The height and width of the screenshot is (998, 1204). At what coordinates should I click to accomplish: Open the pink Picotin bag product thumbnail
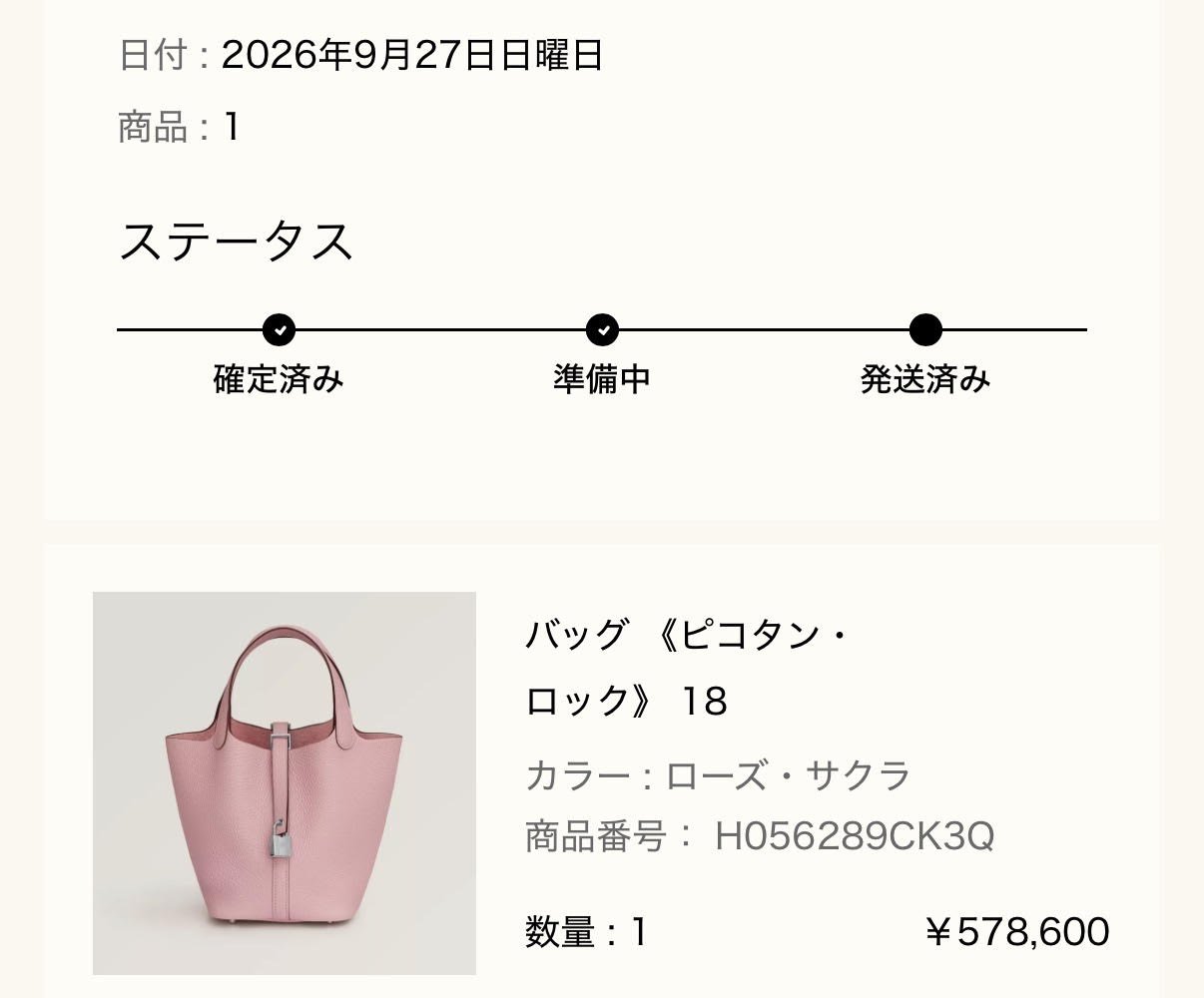click(285, 783)
